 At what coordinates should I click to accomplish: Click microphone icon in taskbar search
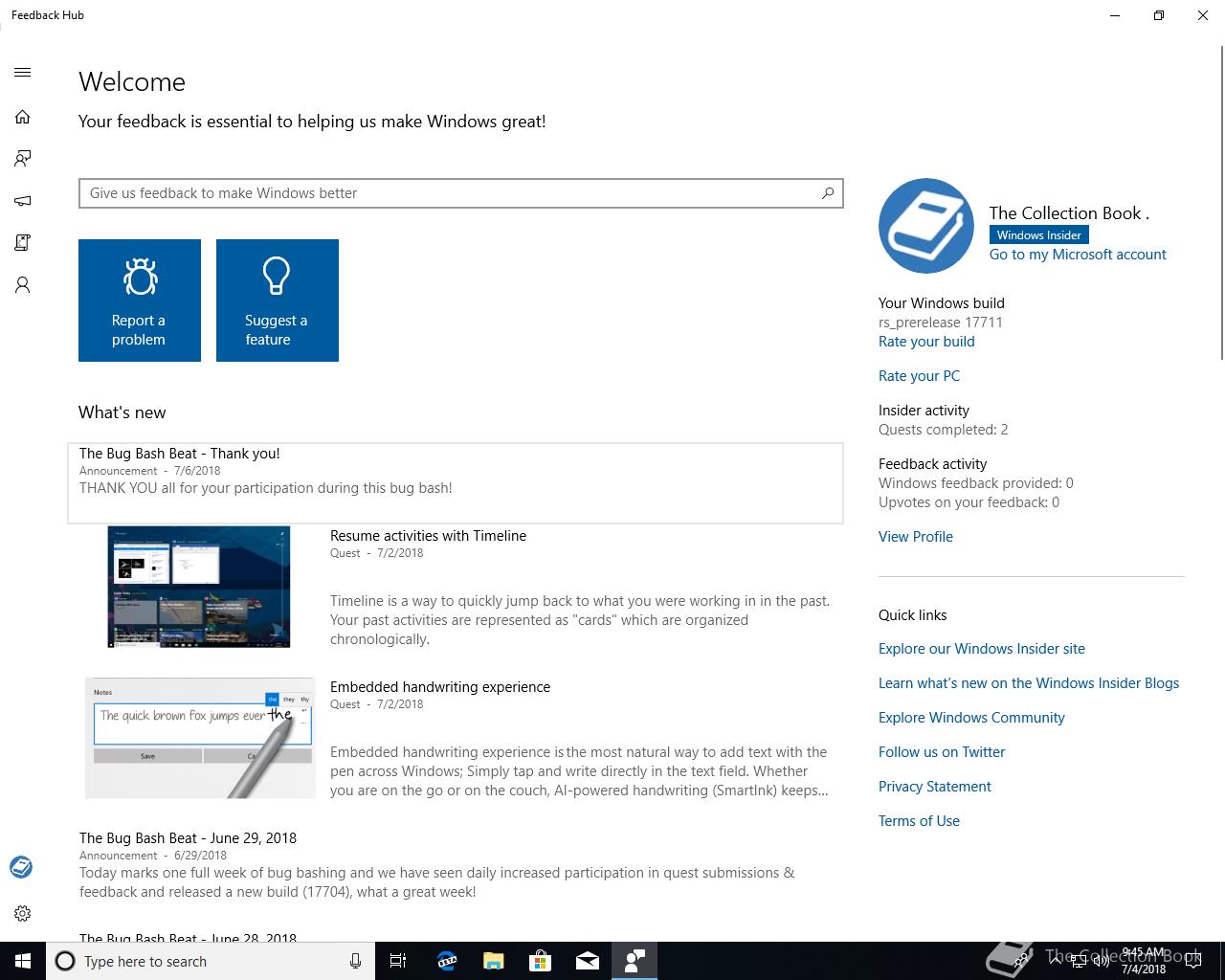pyautogui.click(x=355, y=961)
